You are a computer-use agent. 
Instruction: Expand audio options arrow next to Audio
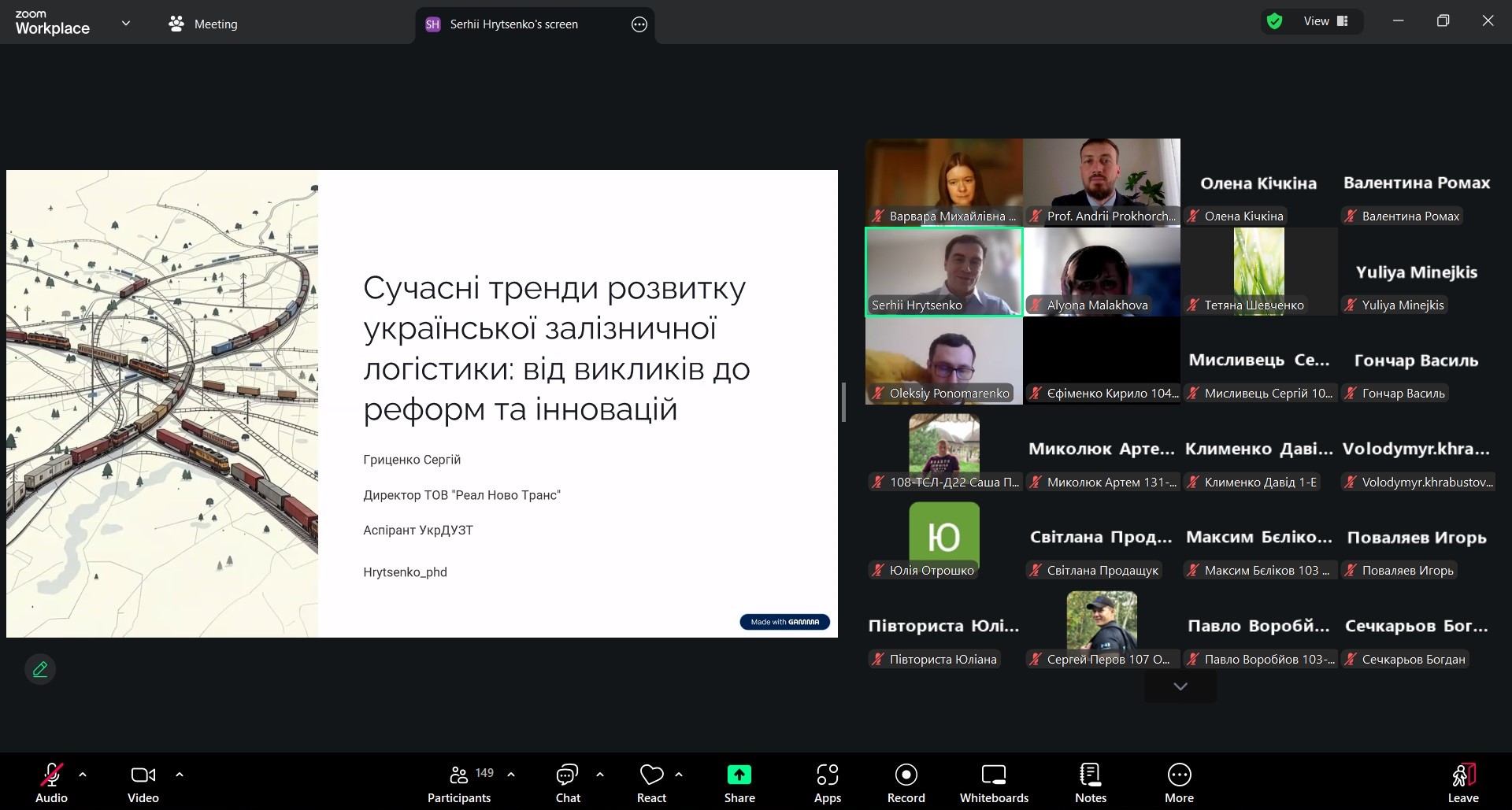click(x=83, y=775)
